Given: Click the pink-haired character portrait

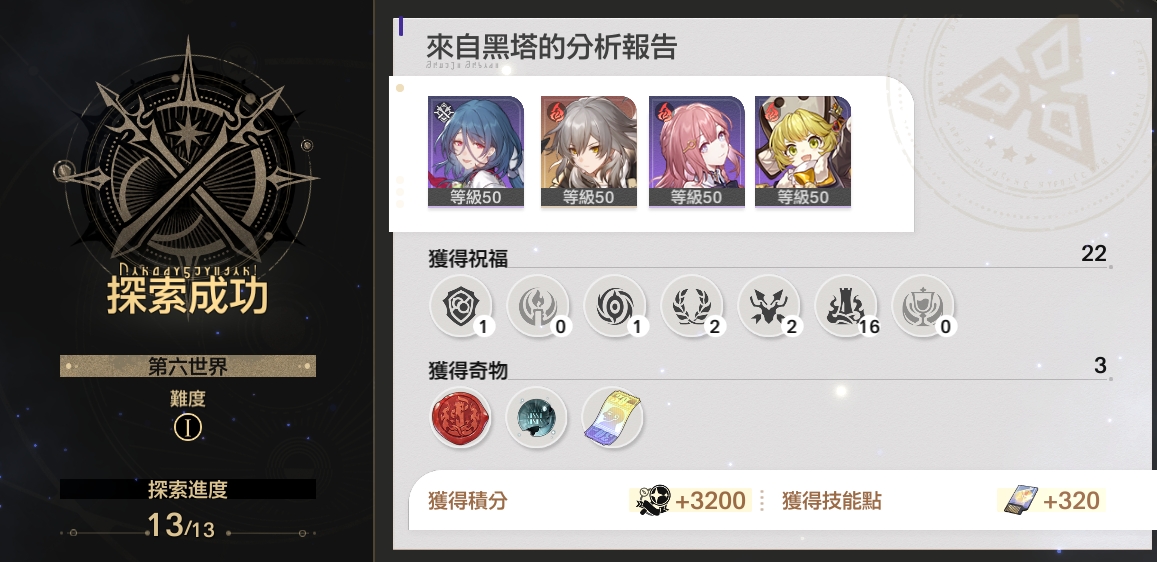Looking at the screenshot, I should pyautogui.click(x=697, y=151).
